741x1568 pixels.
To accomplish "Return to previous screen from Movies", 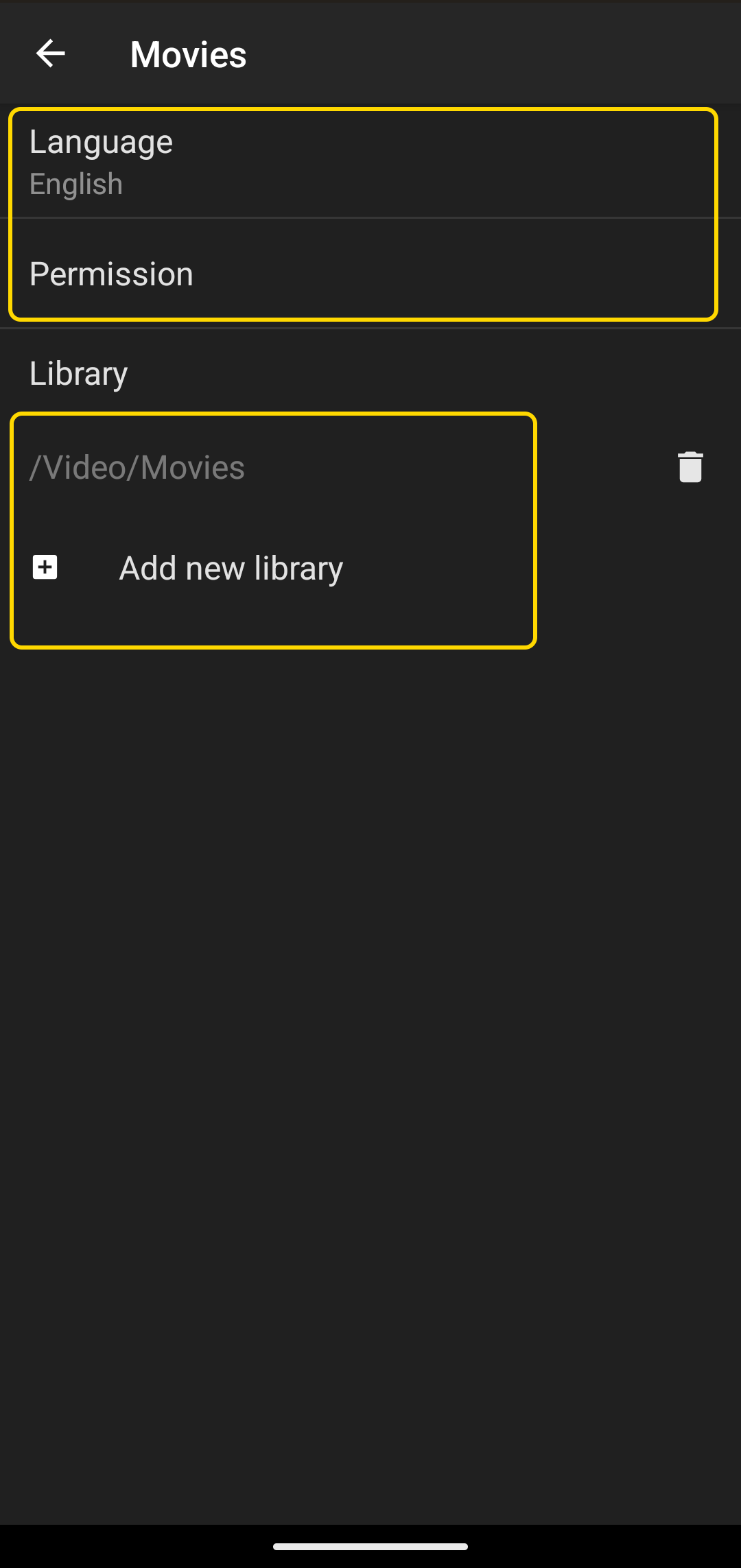I will click(50, 54).
